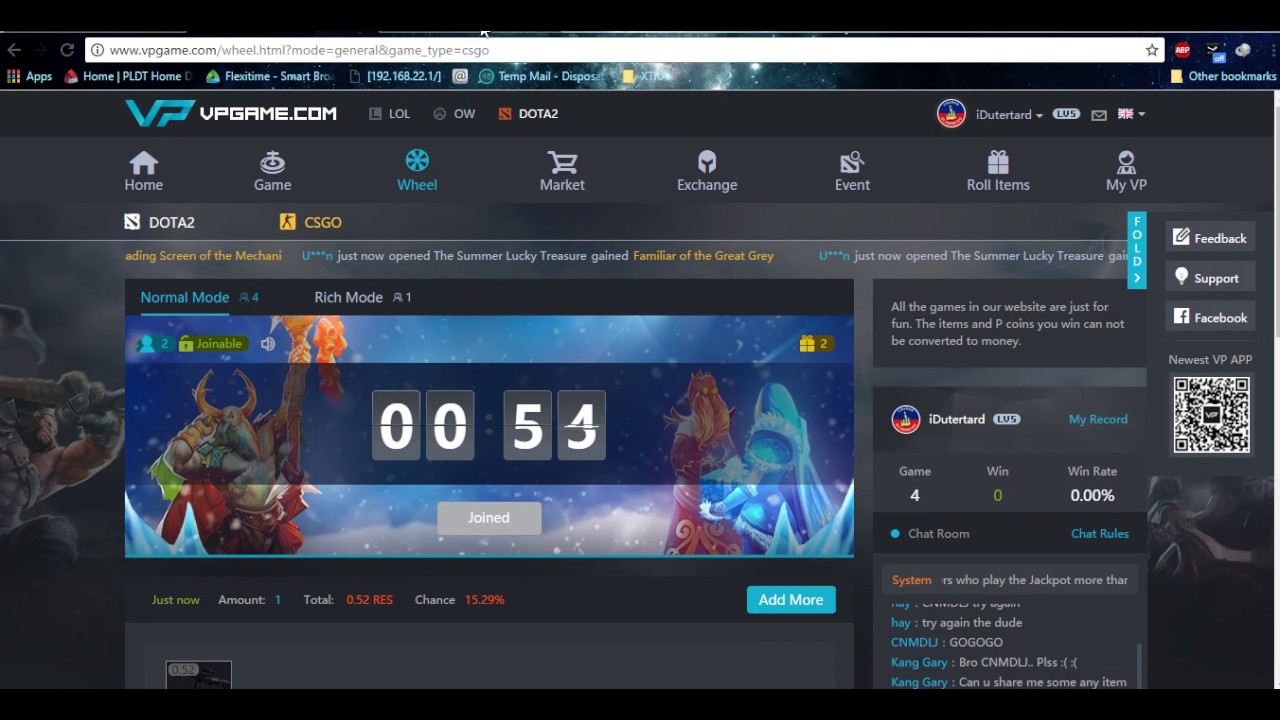Open the mail envelope icon

(1099, 115)
